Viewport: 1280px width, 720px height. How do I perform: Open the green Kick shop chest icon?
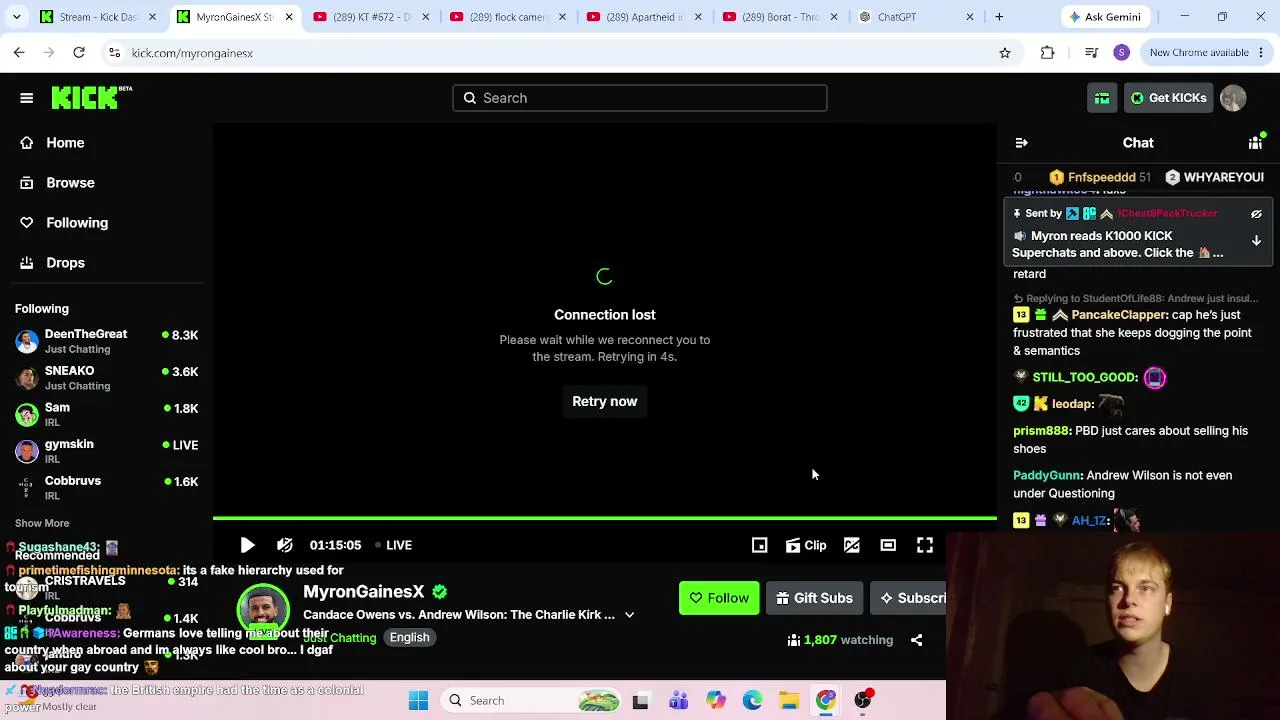point(1102,98)
